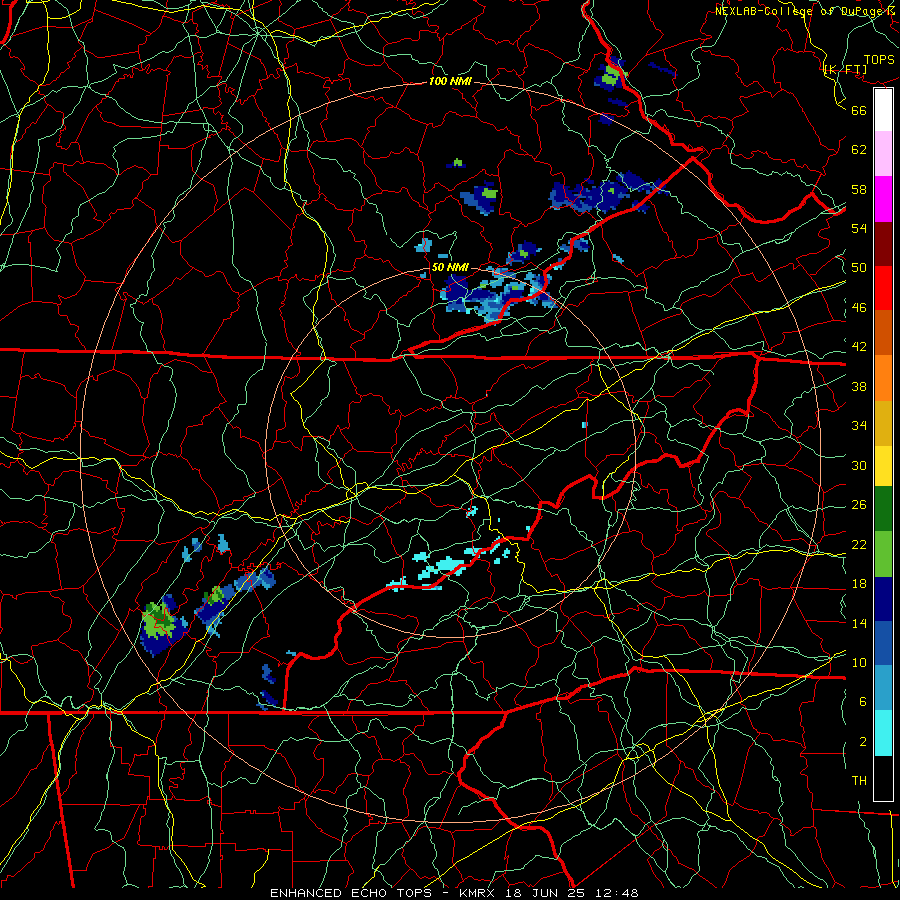900x900 pixels.
Task: Click the '10' legend value
Action: (859, 662)
